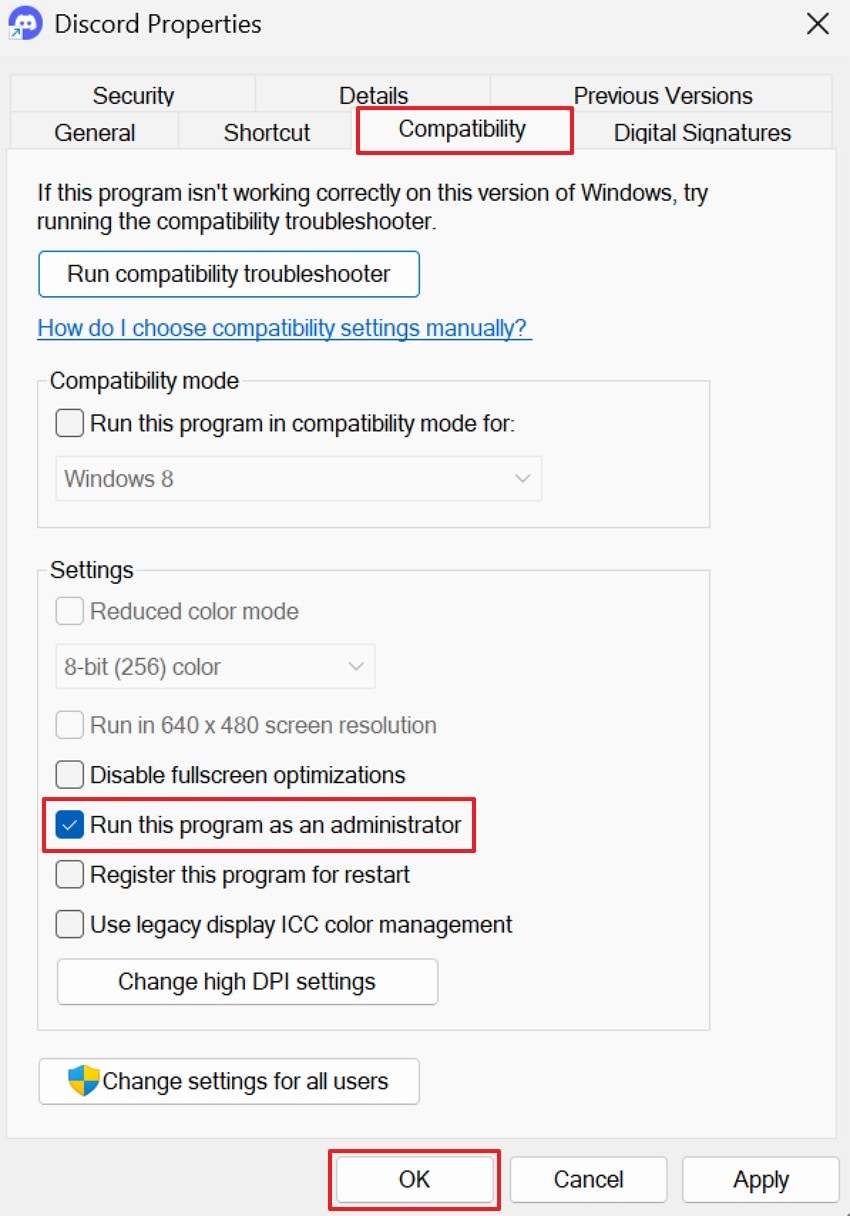This screenshot has height=1216, width=850.
Task: Click the Discord app icon in title bar
Action: point(24,22)
